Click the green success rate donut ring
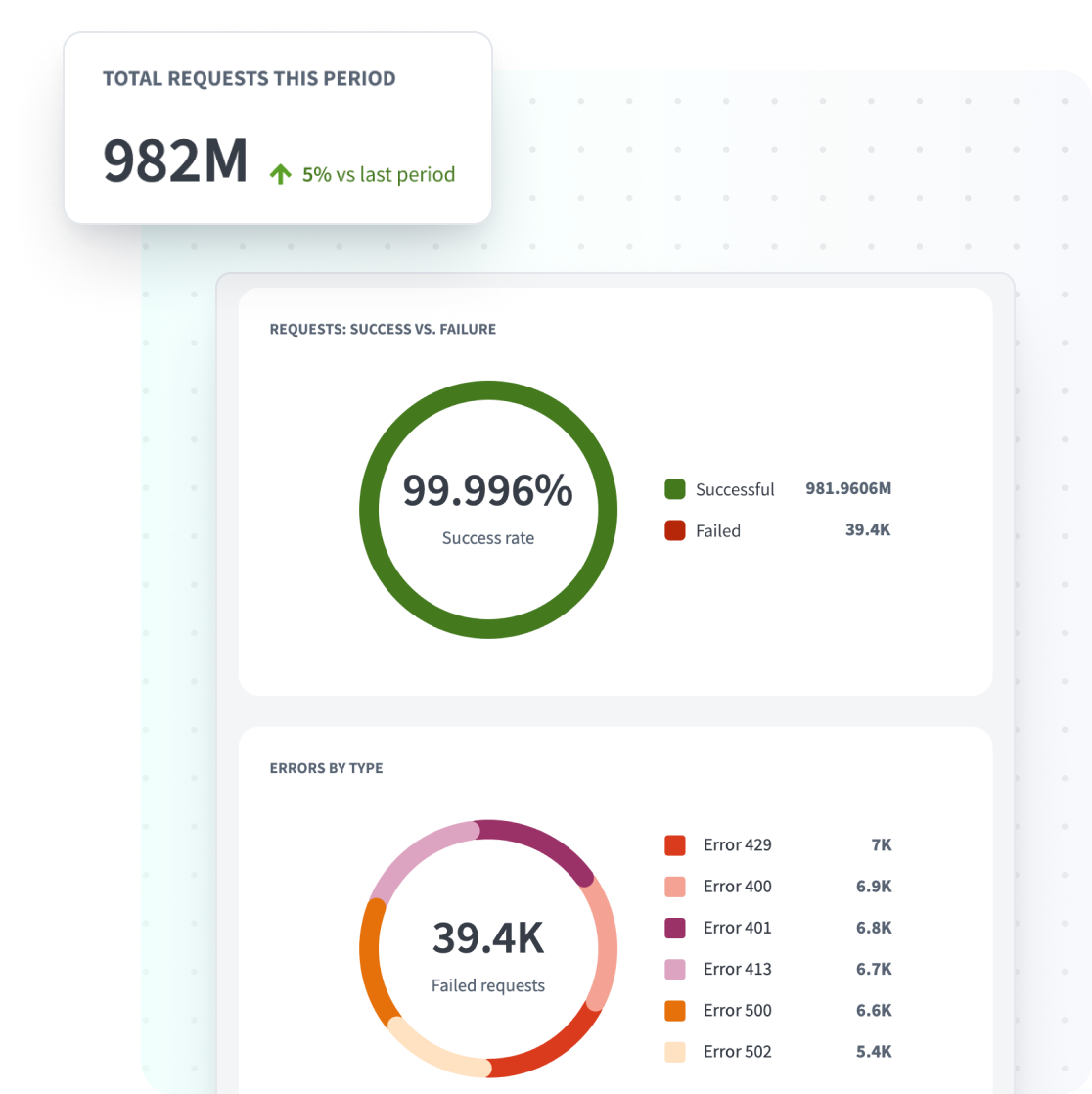1092x1094 pixels. tap(488, 390)
